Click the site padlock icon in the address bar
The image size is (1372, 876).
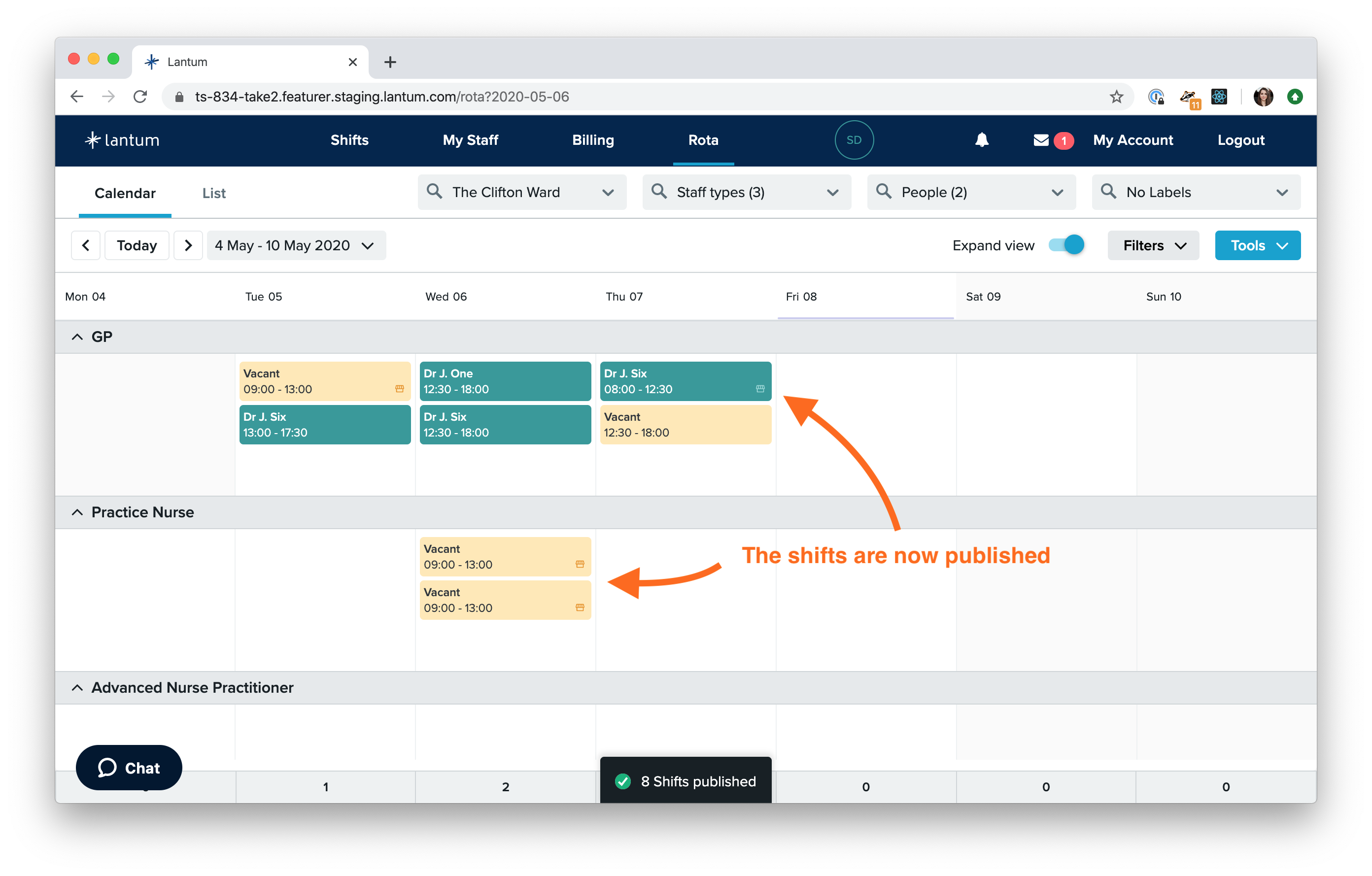coord(179,97)
